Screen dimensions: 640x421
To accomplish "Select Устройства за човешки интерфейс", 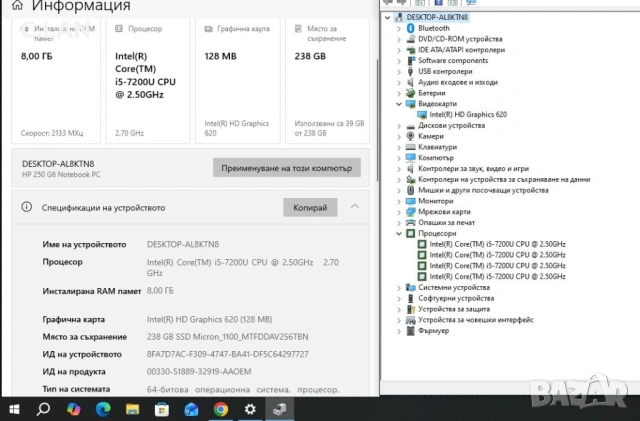I will pyautogui.click(x=476, y=320).
